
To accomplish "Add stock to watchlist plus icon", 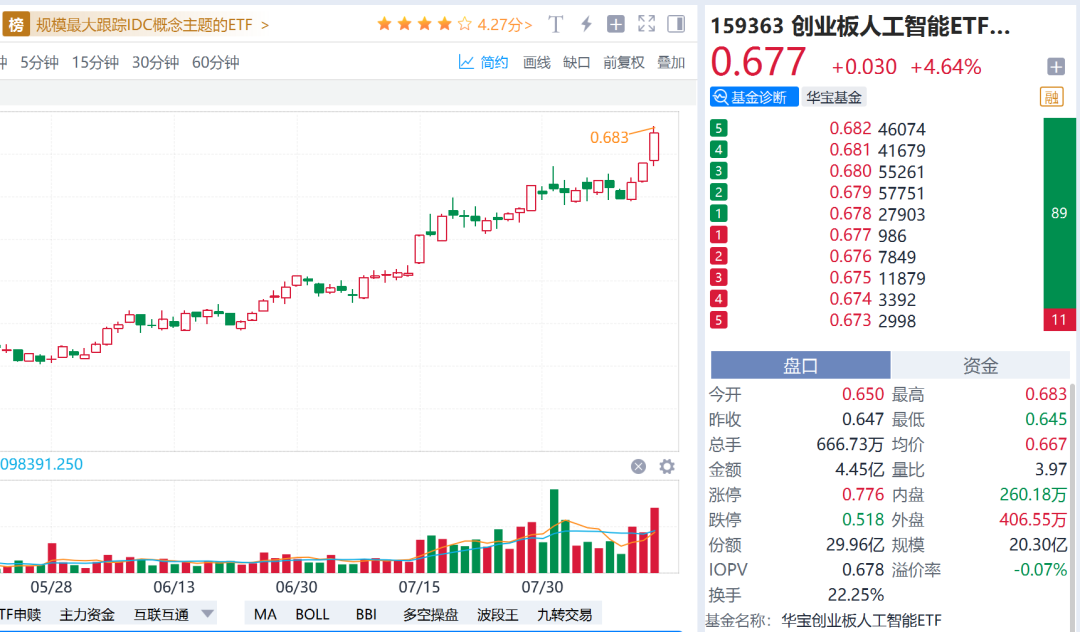I will pos(1056,67).
